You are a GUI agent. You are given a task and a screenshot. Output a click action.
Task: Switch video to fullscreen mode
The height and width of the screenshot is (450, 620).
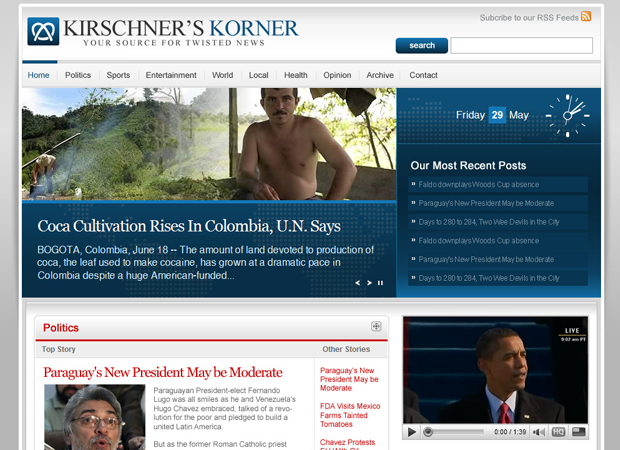[x=578, y=432]
